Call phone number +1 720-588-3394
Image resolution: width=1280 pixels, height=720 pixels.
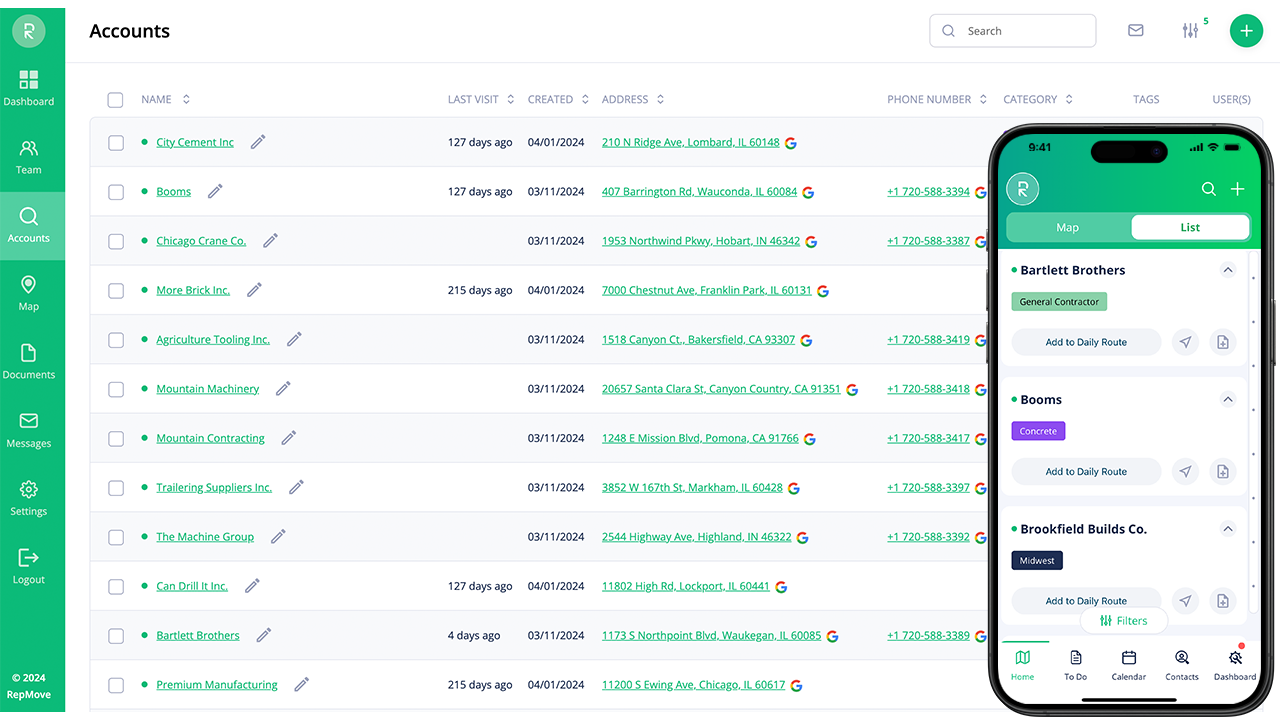pos(928,192)
